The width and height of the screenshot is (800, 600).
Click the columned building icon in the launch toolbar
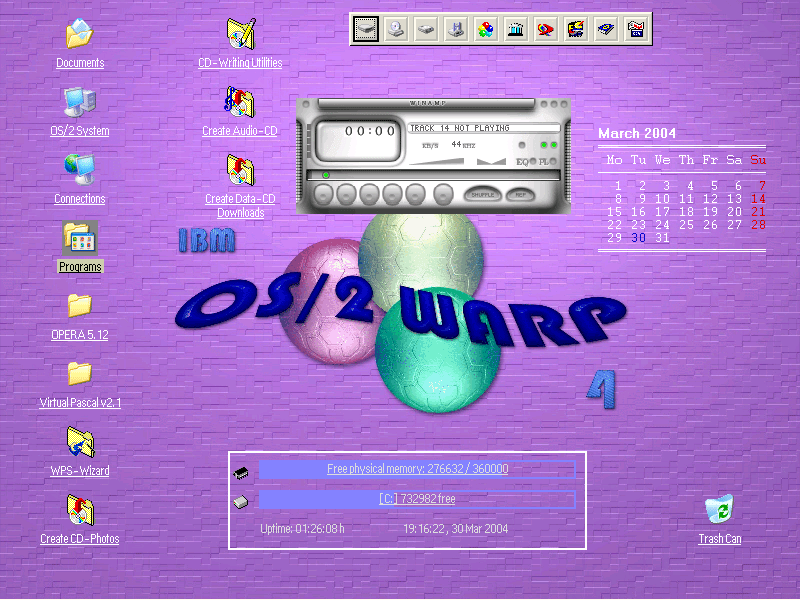(516, 29)
